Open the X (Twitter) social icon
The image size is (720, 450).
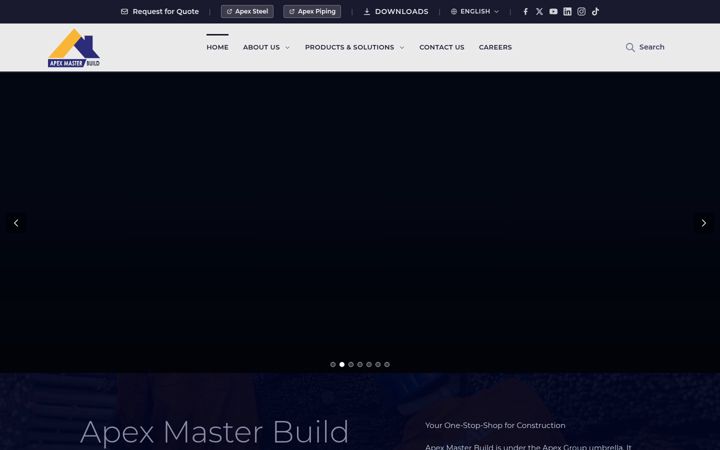pos(539,11)
